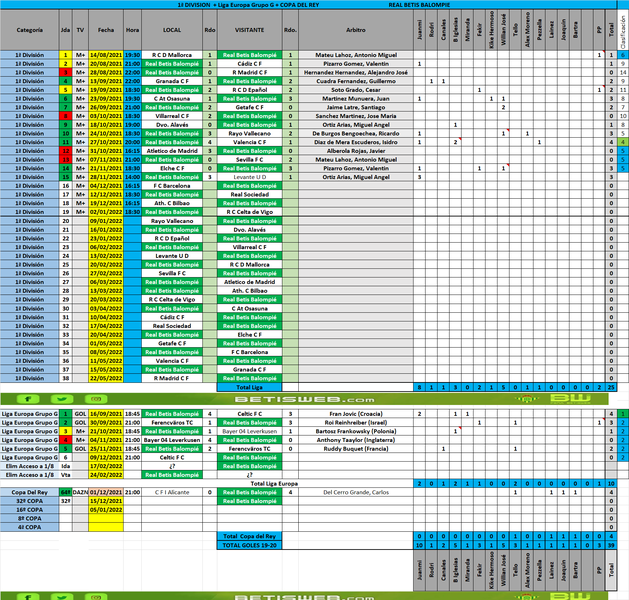Open the Facebook icon in the middle Betisweb banner
The height and width of the screenshot is (600, 629).
tap(28, 399)
